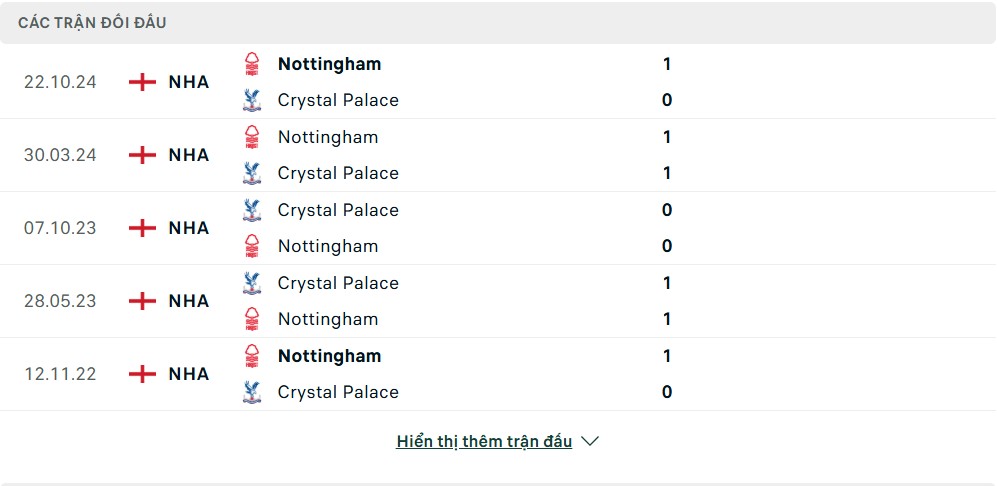Click the 'CÁC TRẬN ĐỐI ĐẦU' section header
The height and width of the screenshot is (486, 997).
pos(92,23)
